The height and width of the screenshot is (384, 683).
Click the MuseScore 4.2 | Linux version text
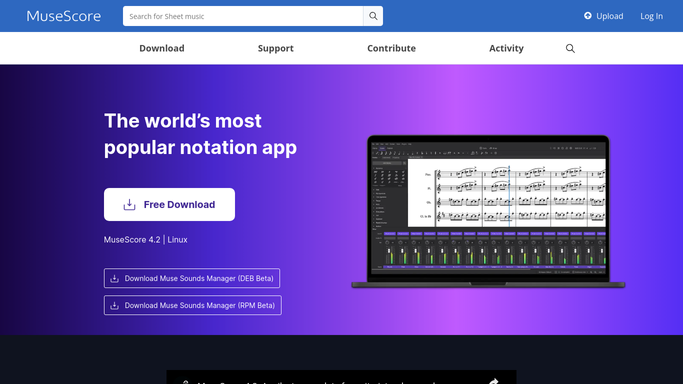tap(145, 239)
